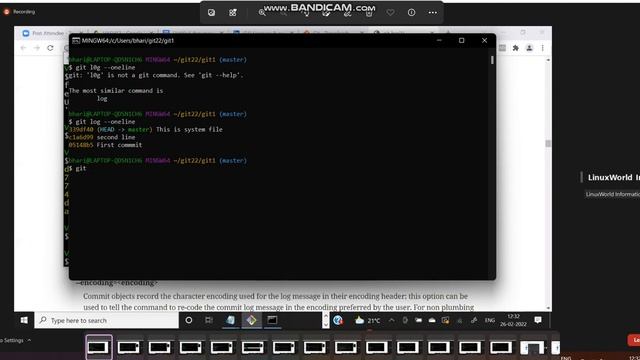The image size is (640, 360).
Task: Click the terminal window scrollbar thumb
Action: (x=492, y=60)
